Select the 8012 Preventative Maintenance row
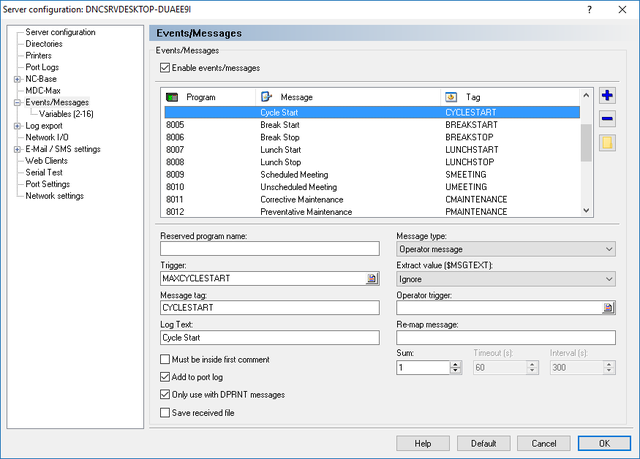 click(372, 212)
